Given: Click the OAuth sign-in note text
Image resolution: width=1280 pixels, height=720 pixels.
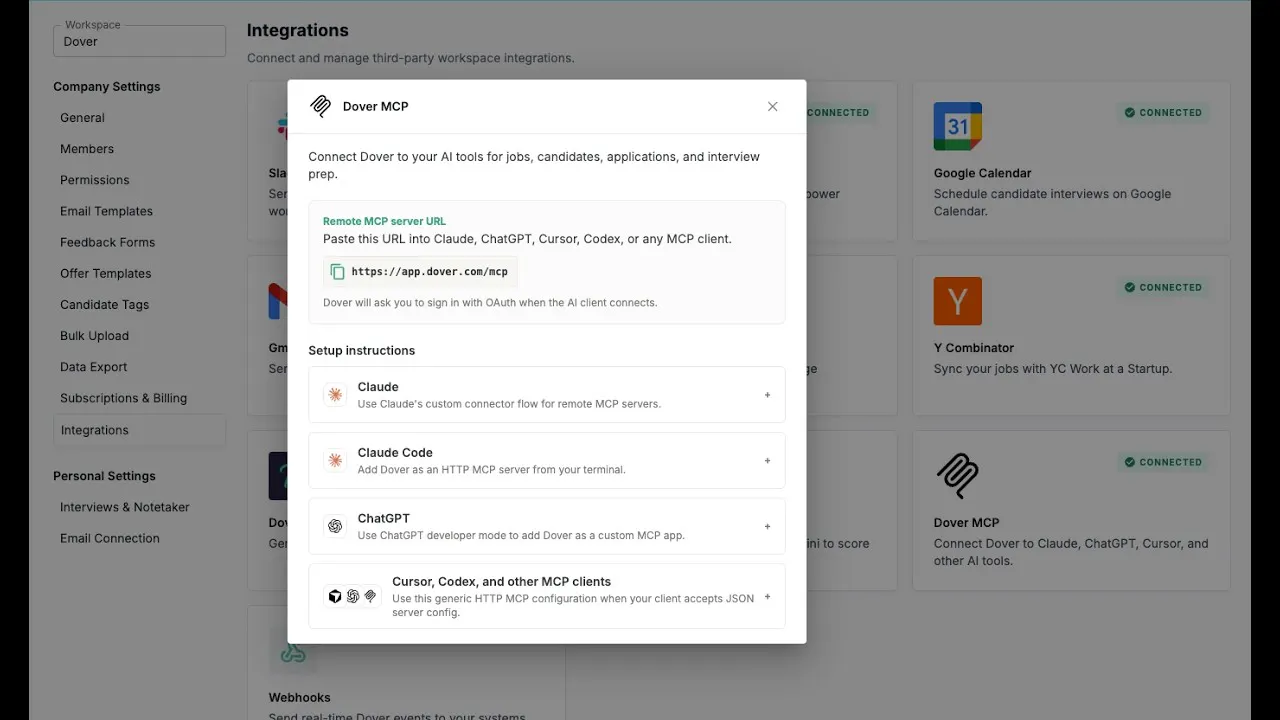Looking at the screenshot, I should tap(490, 302).
